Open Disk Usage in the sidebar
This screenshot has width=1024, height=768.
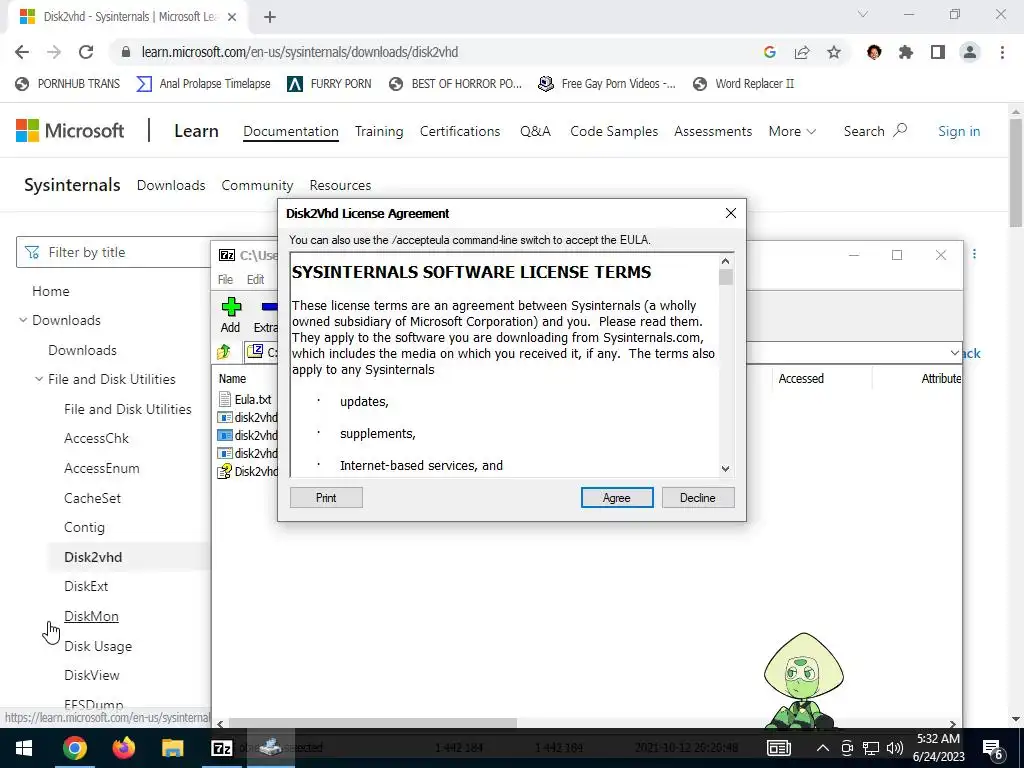98,646
